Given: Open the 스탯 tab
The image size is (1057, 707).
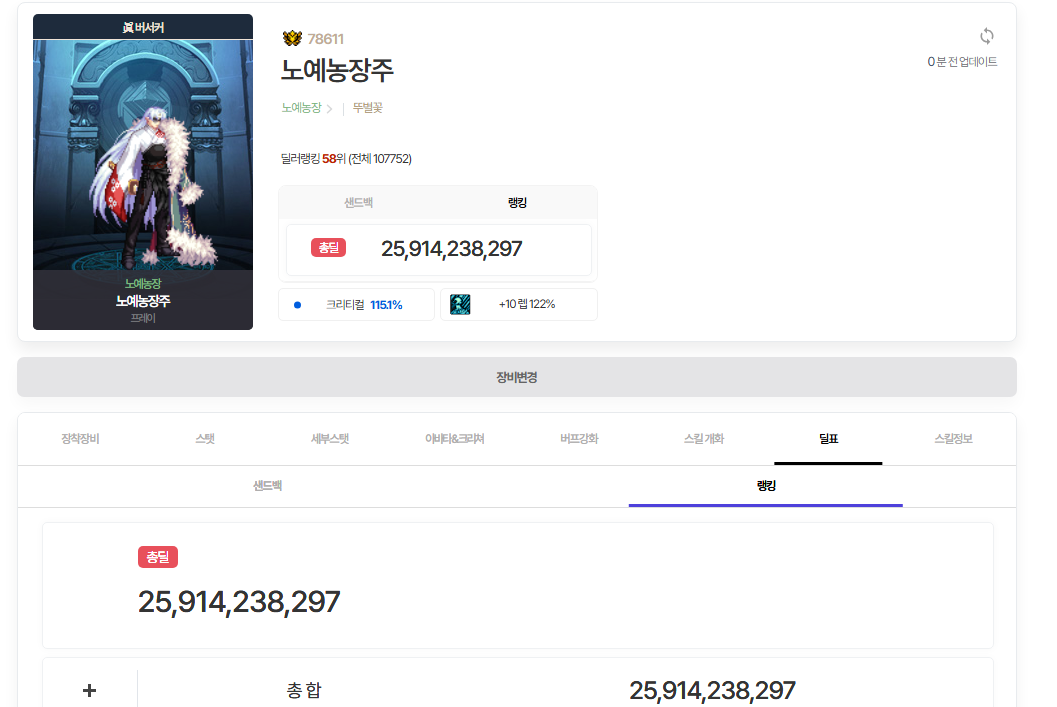Looking at the screenshot, I should 205,439.
